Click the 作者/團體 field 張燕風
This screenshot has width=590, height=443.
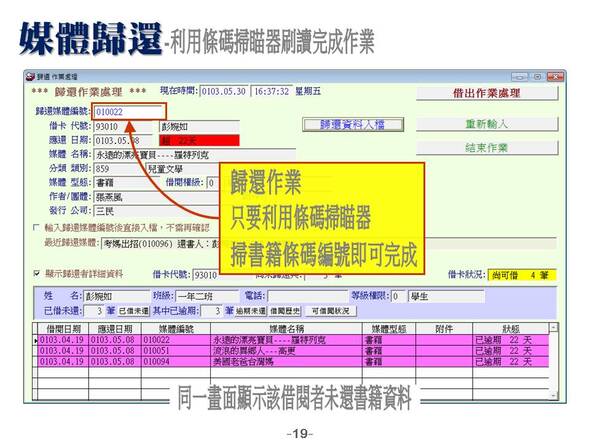point(156,197)
